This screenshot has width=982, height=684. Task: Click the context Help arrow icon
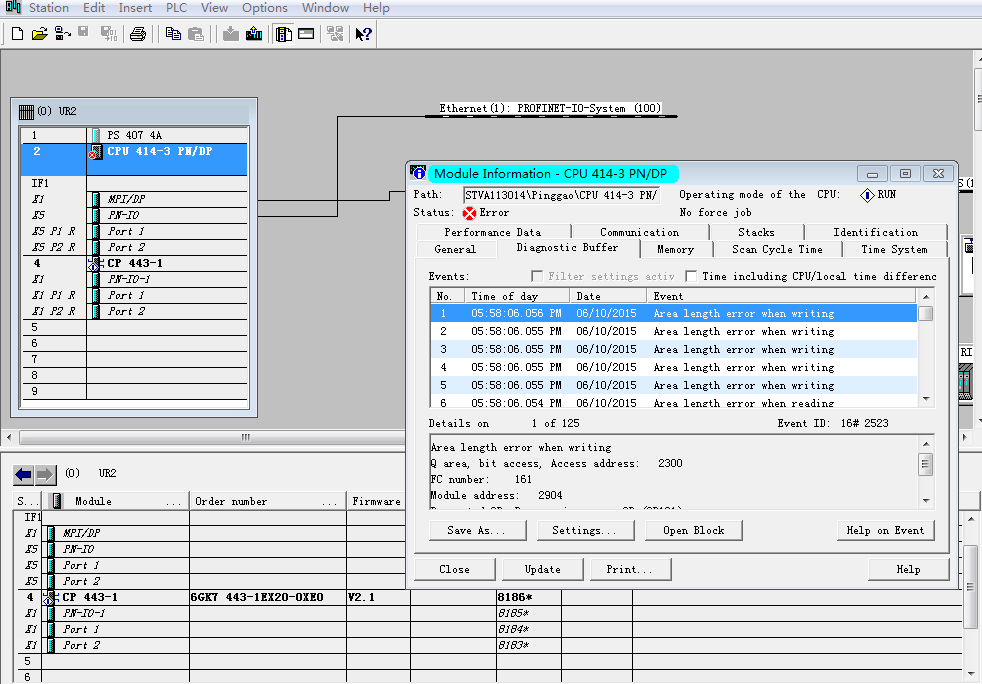(x=364, y=34)
